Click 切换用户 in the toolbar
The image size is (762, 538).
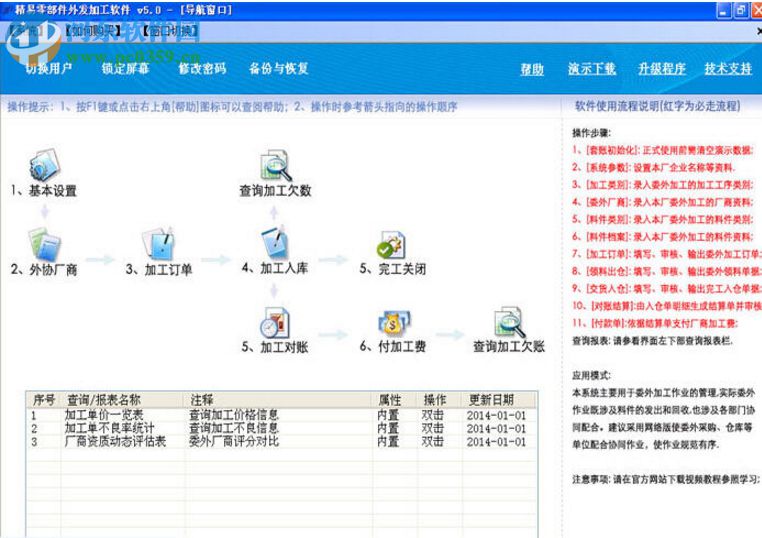point(48,69)
